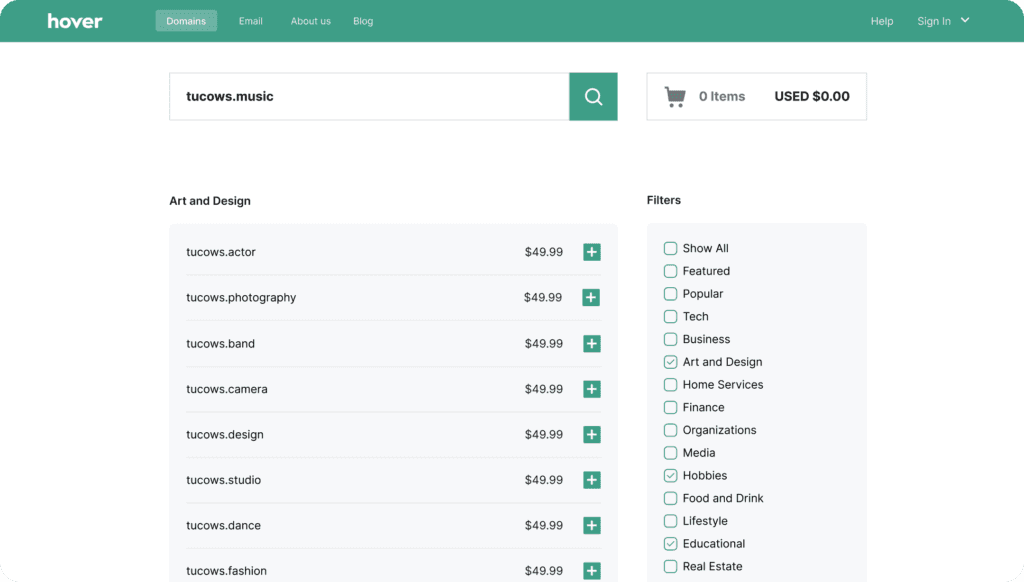Open the Email nav item
Image resolution: width=1024 pixels, height=582 pixels.
251,21
